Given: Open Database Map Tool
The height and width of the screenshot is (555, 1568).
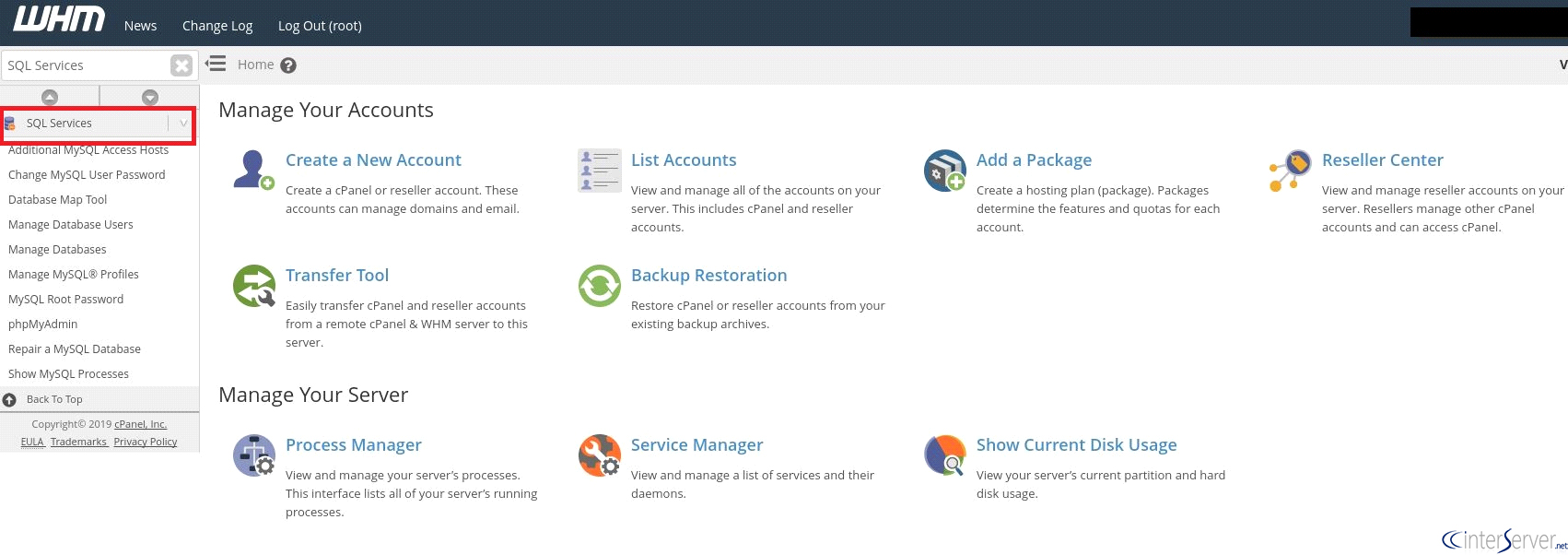Looking at the screenshot, I should [x=57, y=200].
